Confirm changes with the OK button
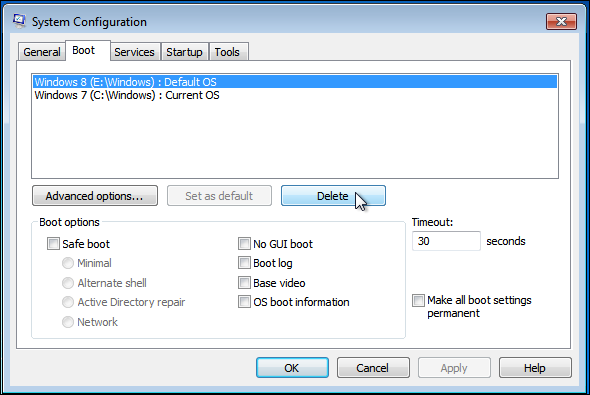Viewport: 590px width, 395px height. [x=292, y=368]
